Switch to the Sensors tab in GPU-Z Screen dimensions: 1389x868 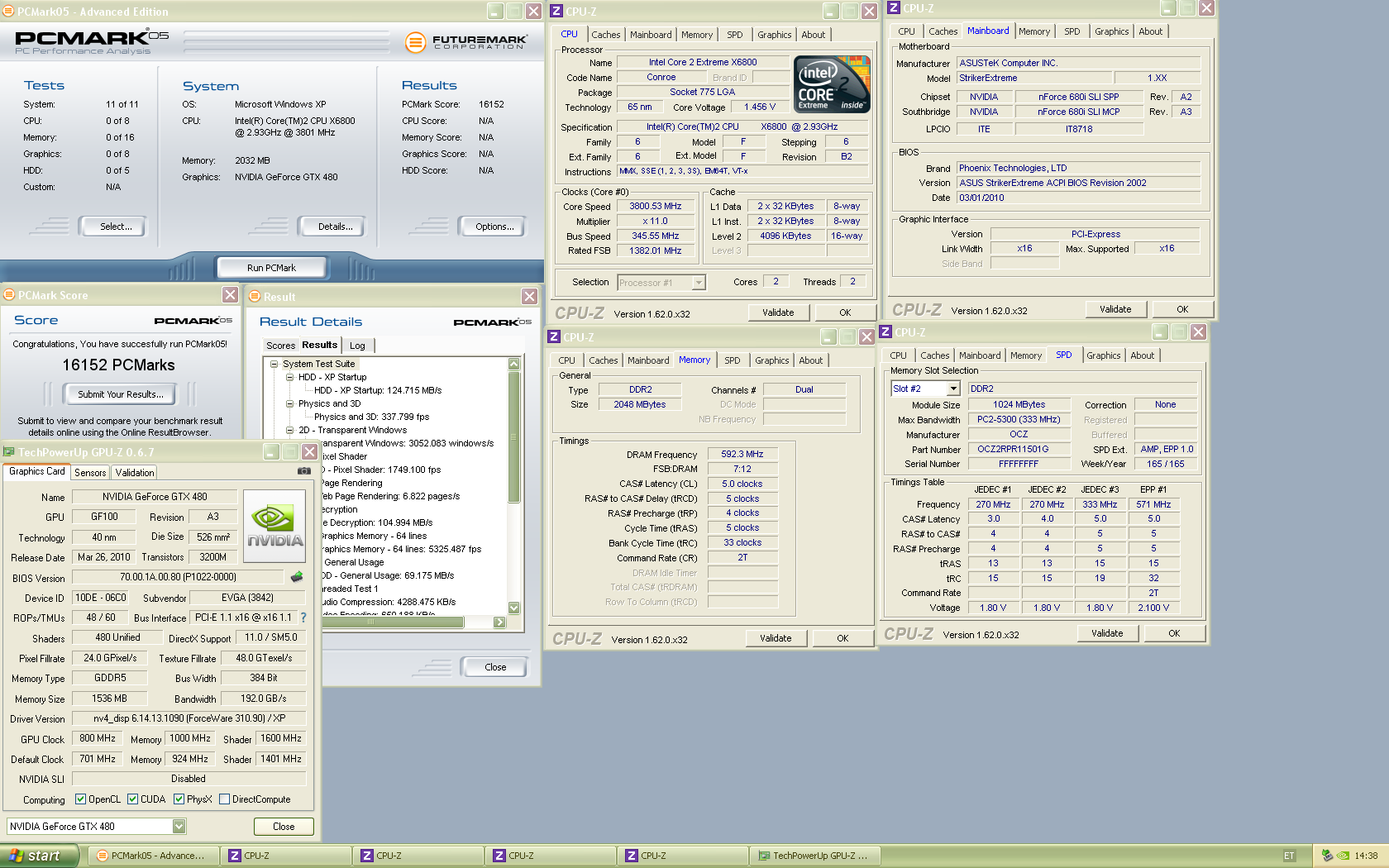coord(90,473)
